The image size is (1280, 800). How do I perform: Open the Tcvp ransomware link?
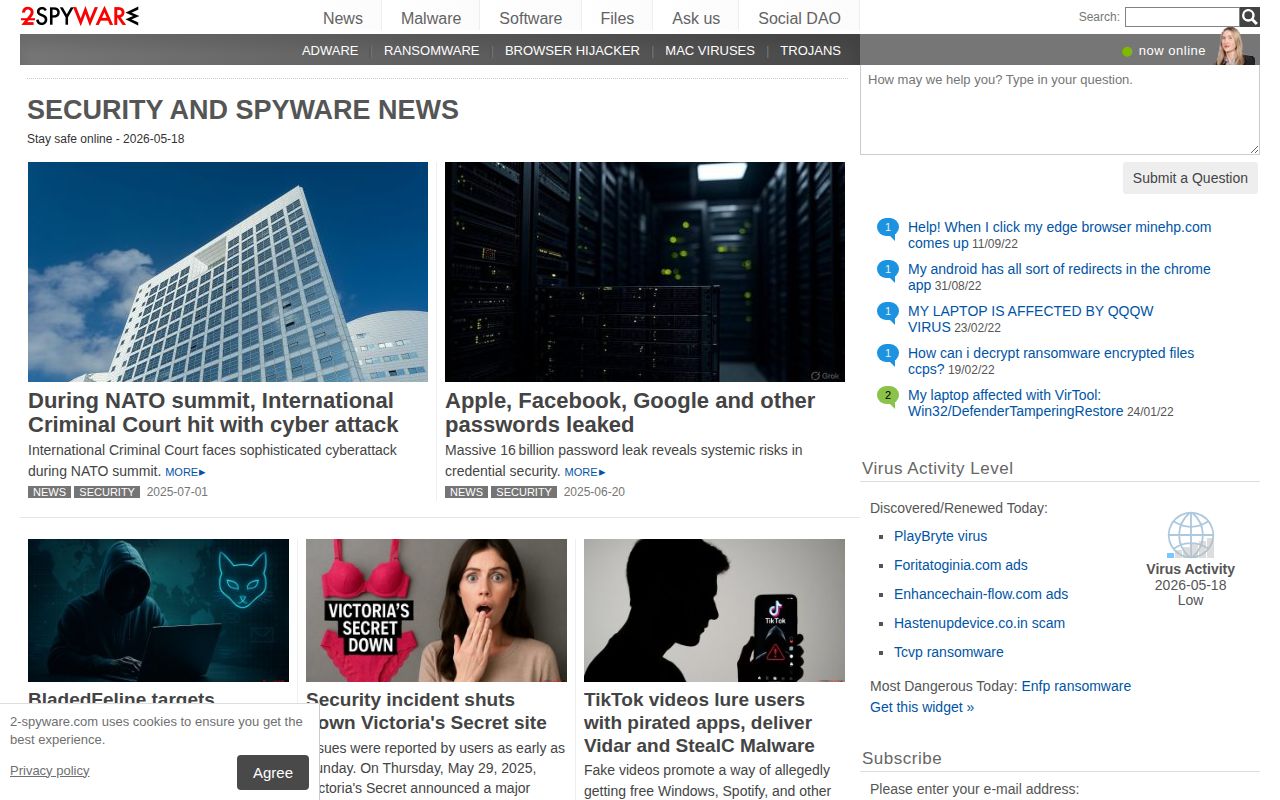coord(949,652)
